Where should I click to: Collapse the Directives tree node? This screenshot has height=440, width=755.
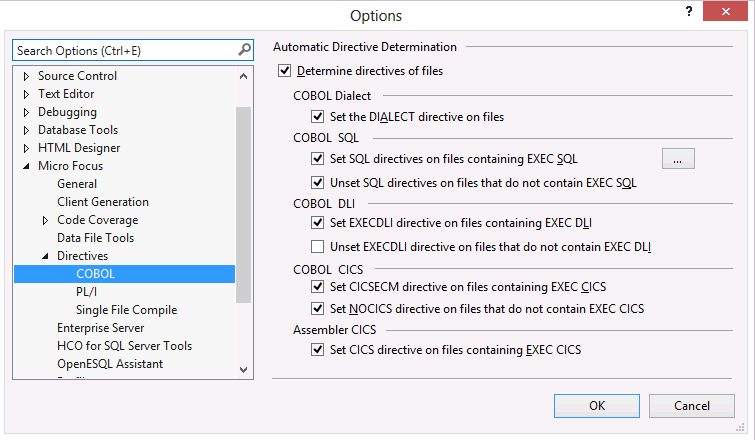coord(45,257)
